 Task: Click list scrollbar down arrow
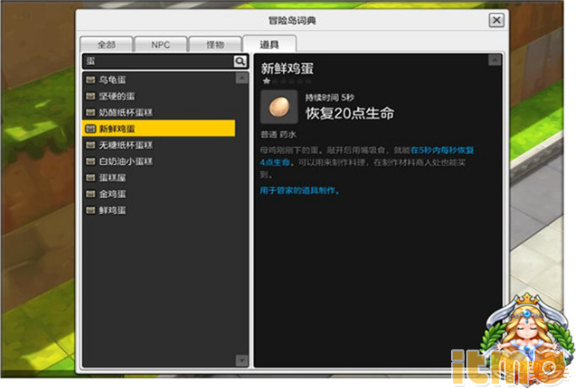click(242, 360)
